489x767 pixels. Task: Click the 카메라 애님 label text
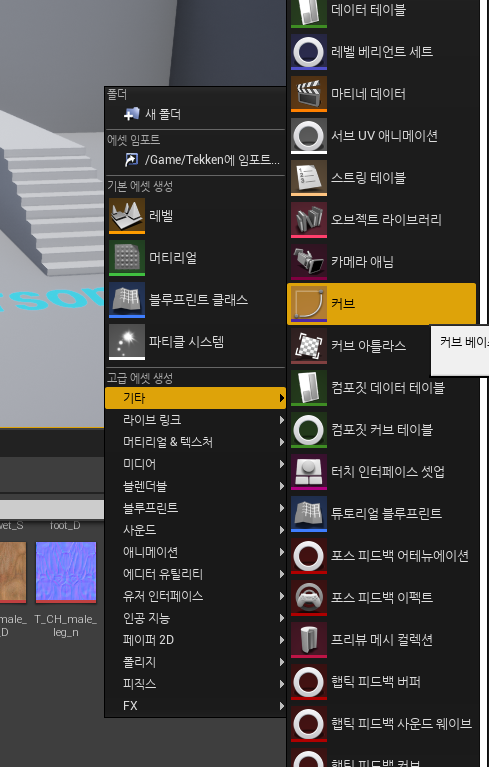point(362,262)
